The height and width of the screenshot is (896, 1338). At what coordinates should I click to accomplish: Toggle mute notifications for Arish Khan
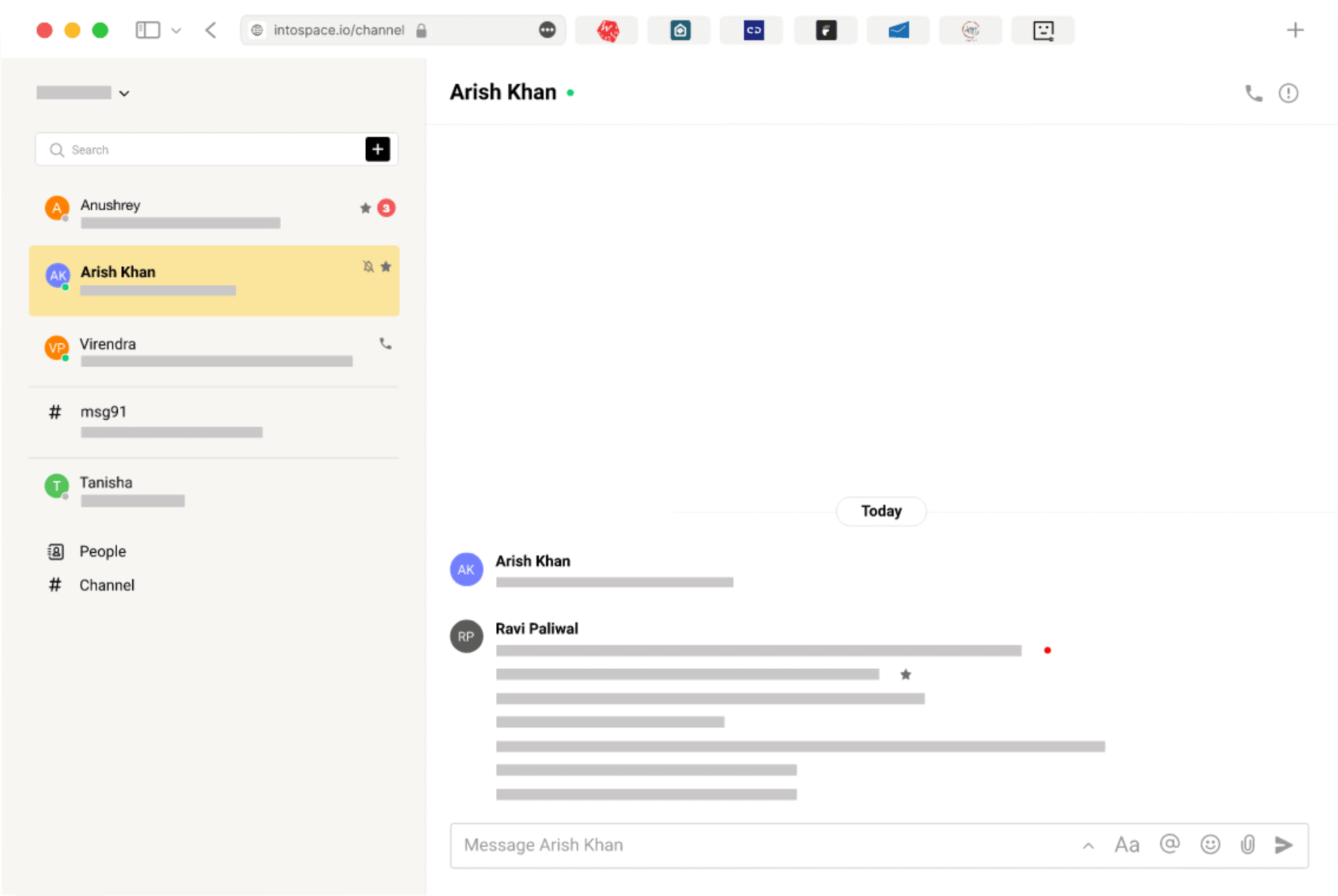[368, 266]
